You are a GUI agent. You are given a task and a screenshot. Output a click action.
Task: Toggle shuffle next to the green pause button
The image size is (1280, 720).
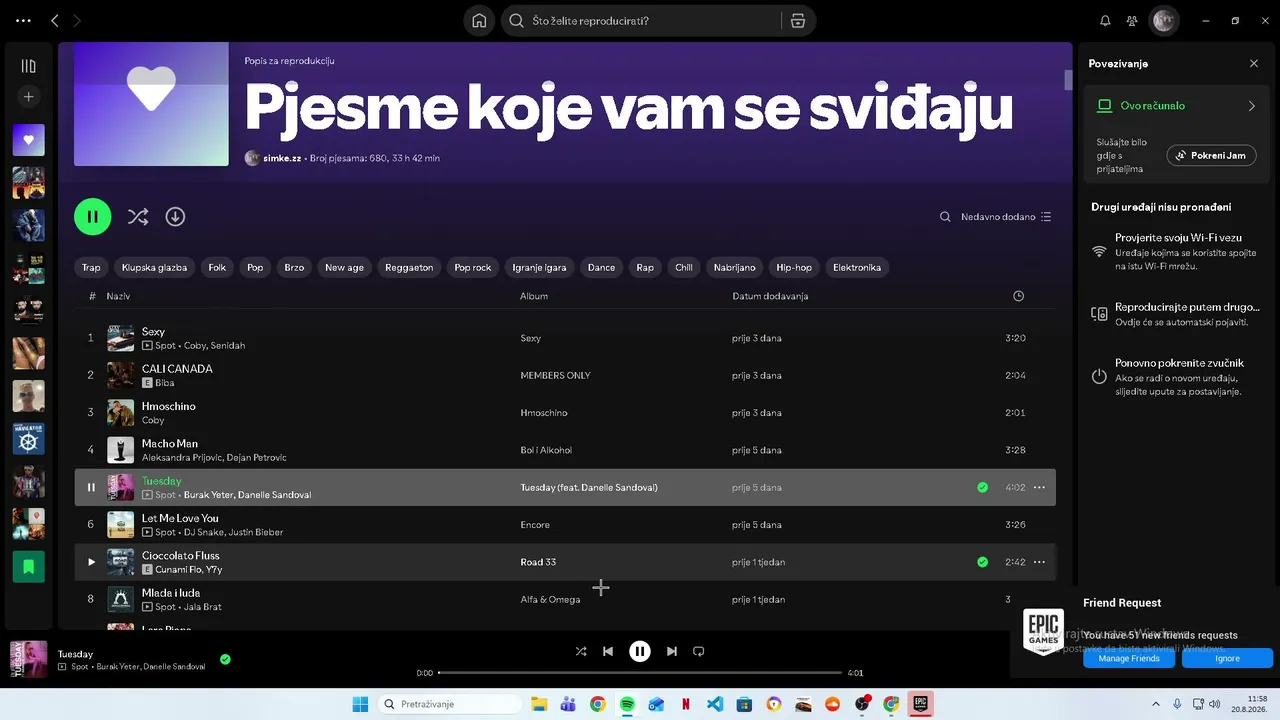pos(138,217)
